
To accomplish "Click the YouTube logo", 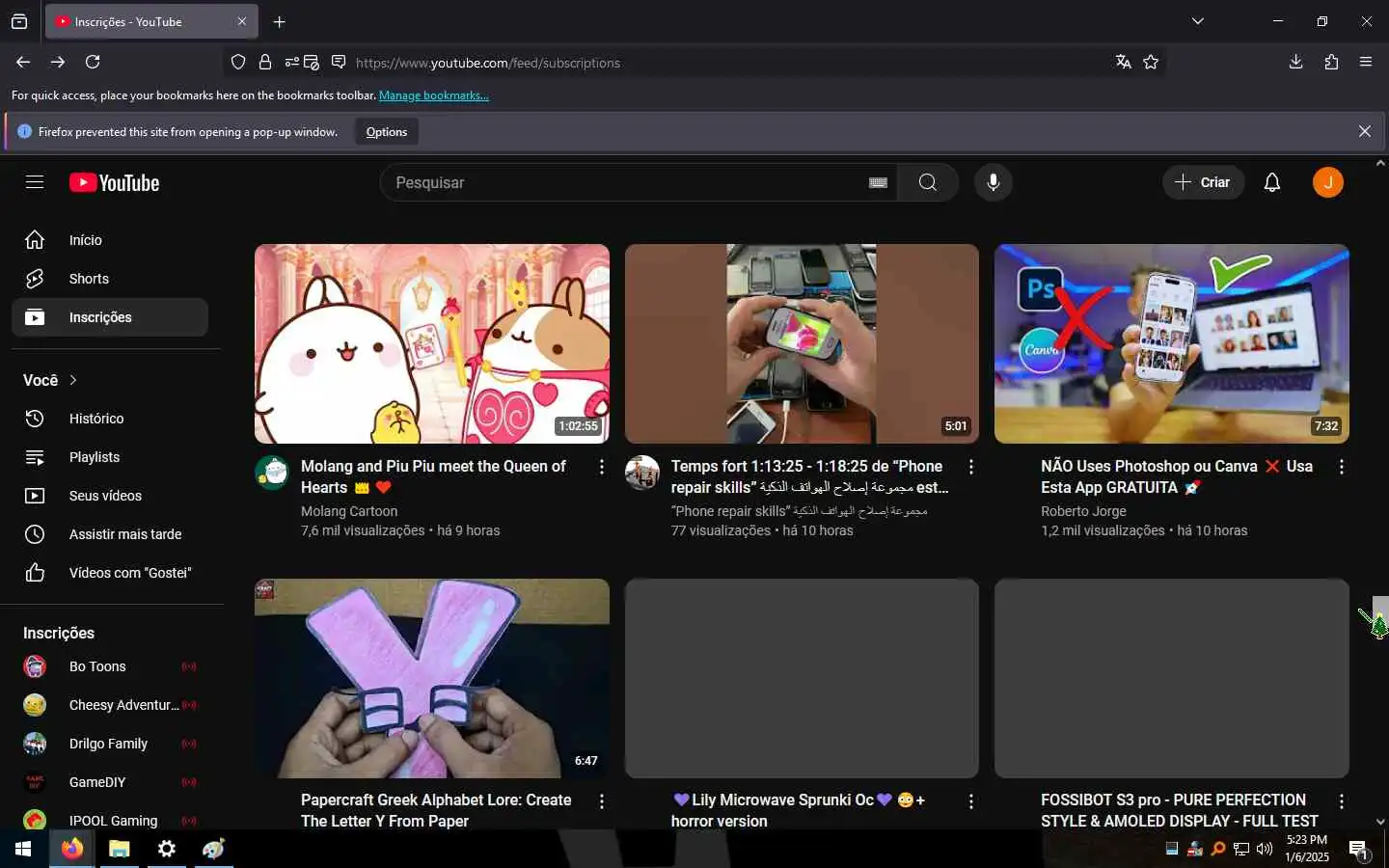I will 114,183.
